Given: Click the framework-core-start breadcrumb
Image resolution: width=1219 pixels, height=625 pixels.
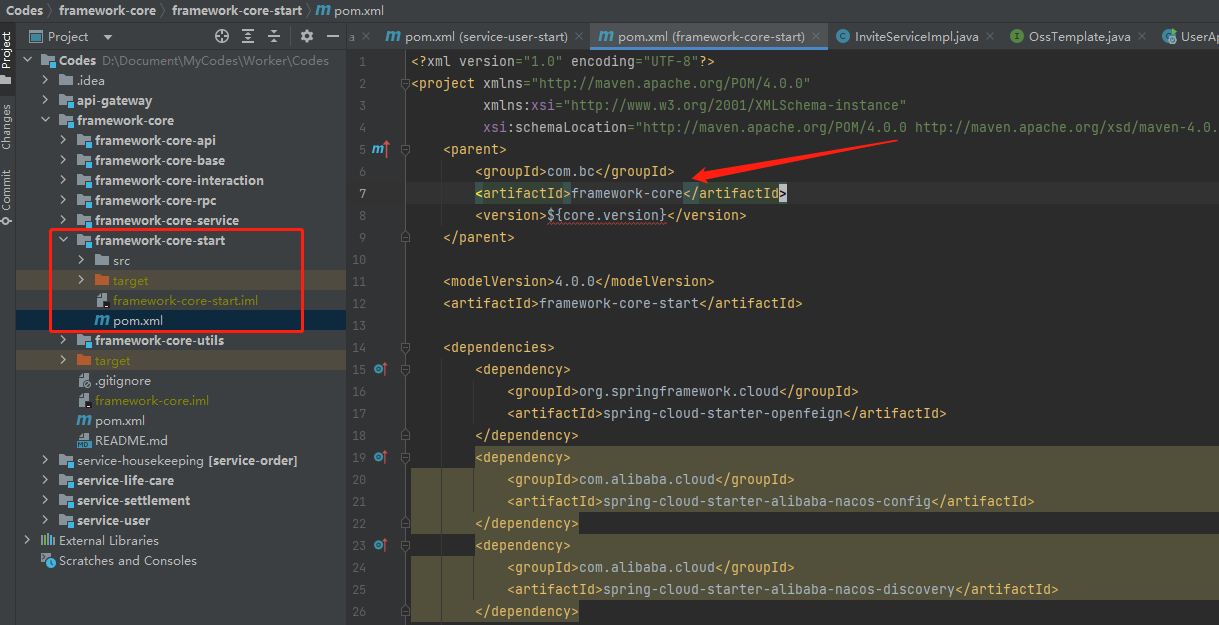Looking at the screenshot, I should (237, 10).
